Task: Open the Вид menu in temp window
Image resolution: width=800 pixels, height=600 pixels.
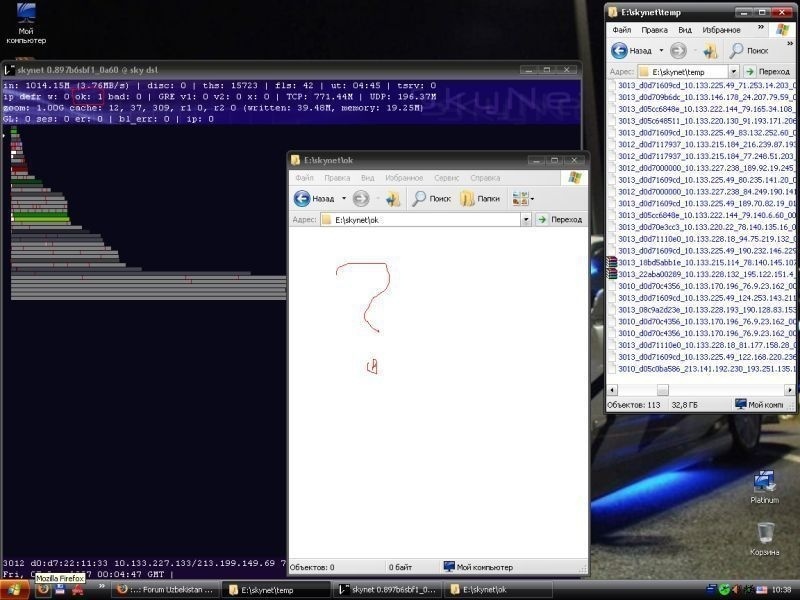Action: pyautogui.click(x=683, y=30)
